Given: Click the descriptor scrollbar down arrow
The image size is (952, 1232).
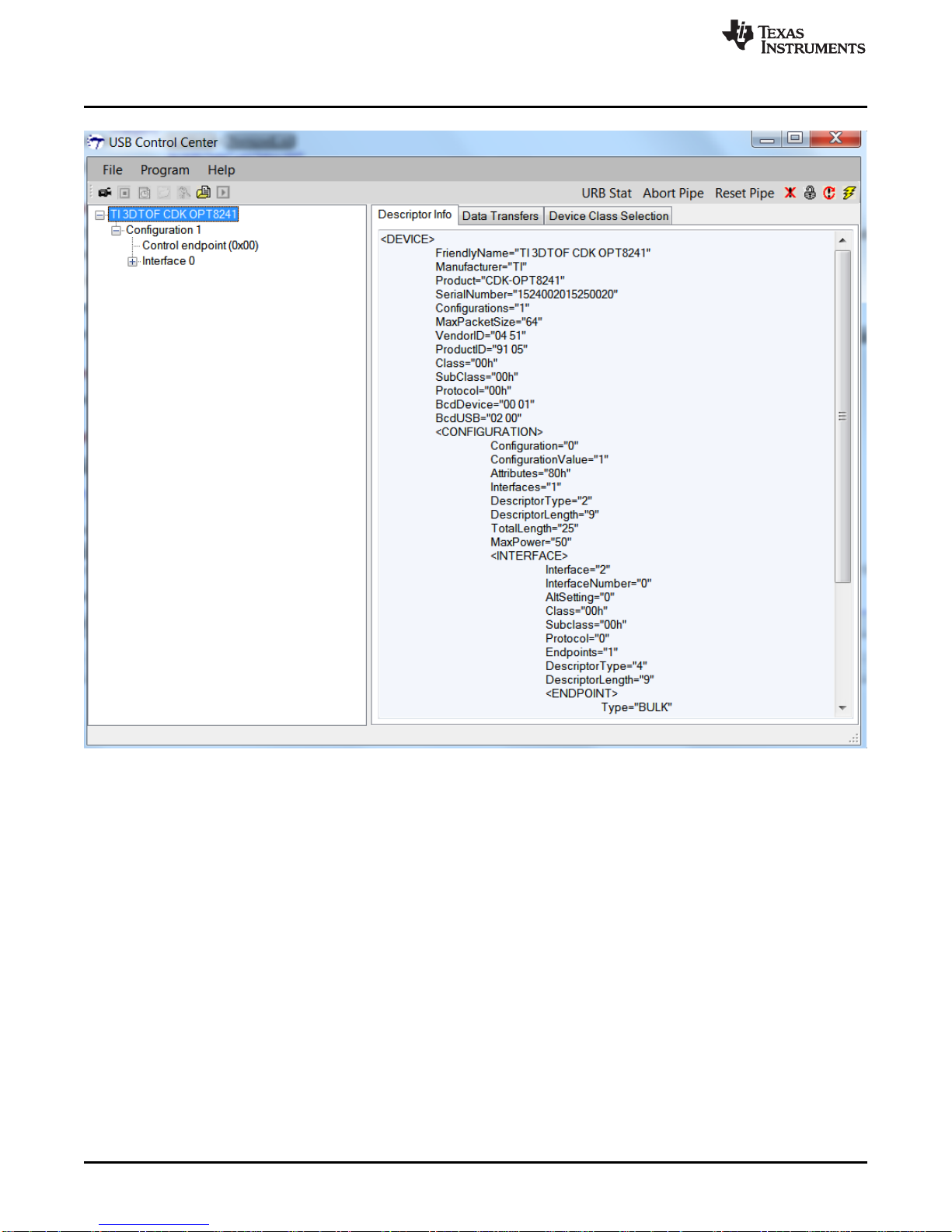Looking at the screenshot, I should [842, 708].
